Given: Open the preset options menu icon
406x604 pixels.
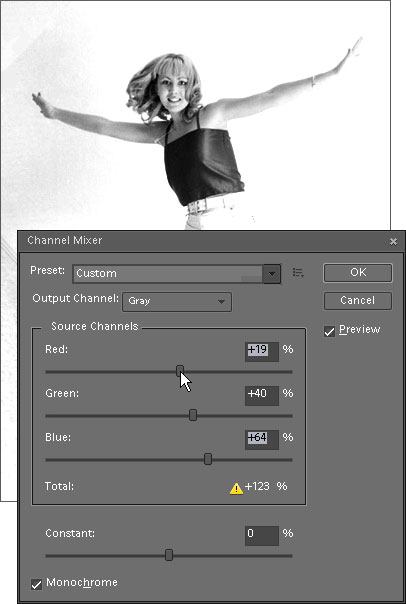Looking at the screenshot, I should pos(298,273).
